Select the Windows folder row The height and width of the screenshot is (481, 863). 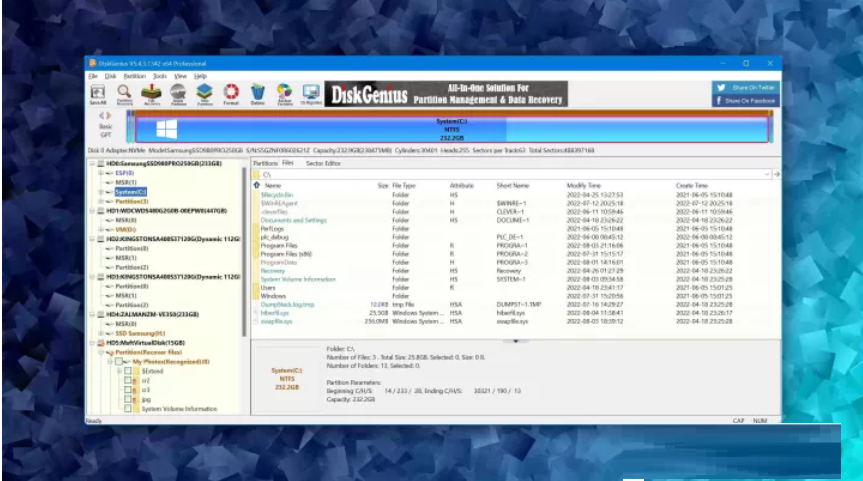coord(495,296)
